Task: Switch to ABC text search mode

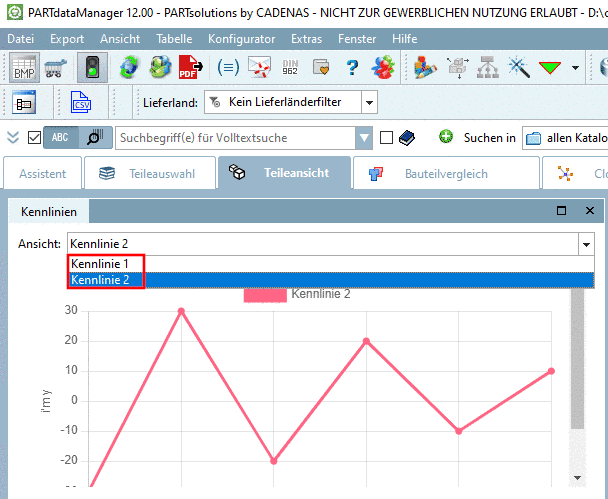Action: click(61, 138)
